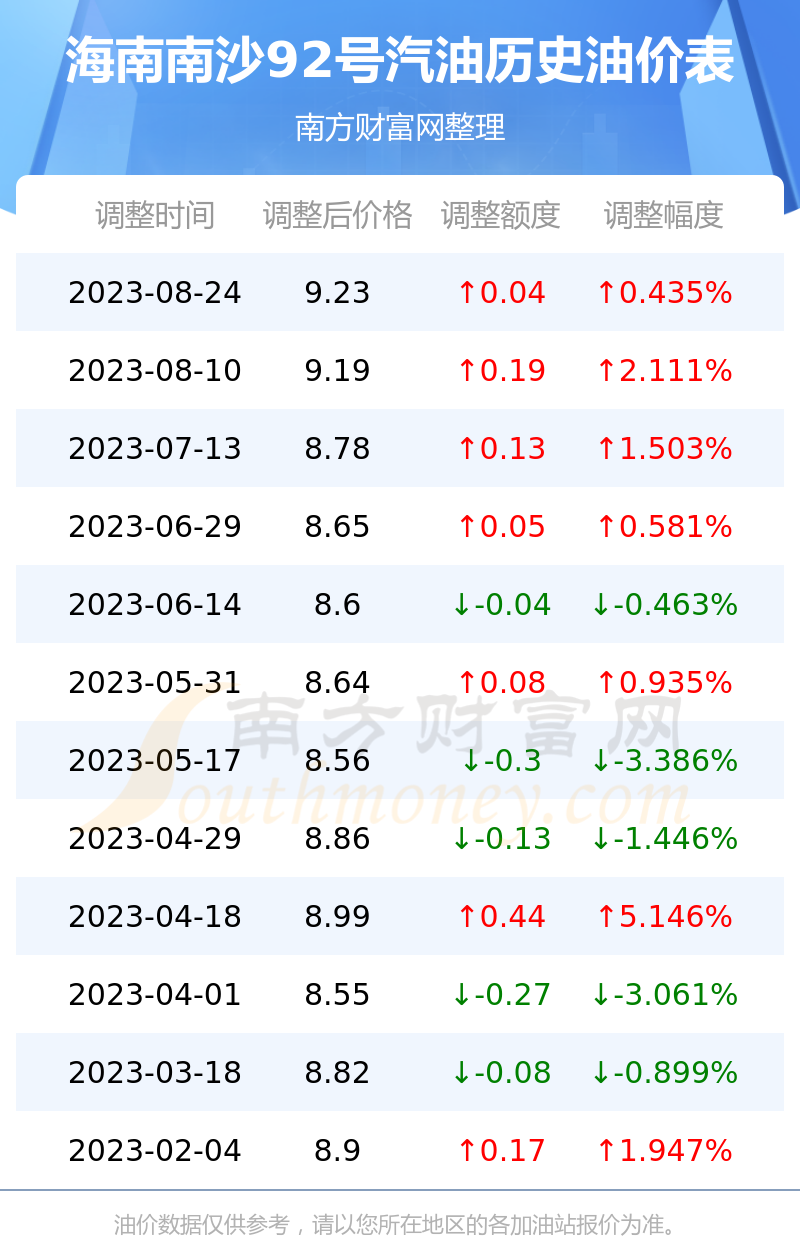Select the date 2023-08-24
800x1238 pixels.
click(155, 293)
